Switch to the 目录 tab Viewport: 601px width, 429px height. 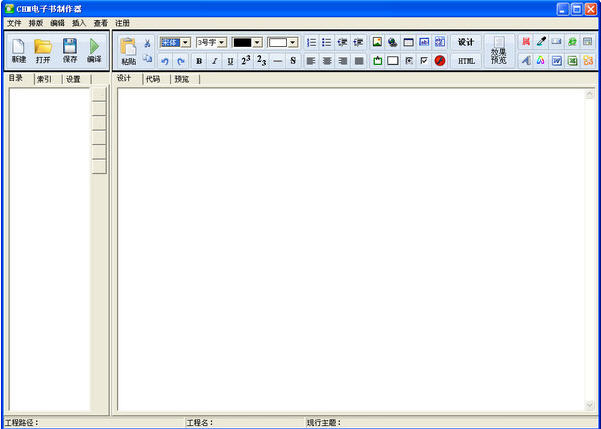pyautogui.click(x=16, y=78)
